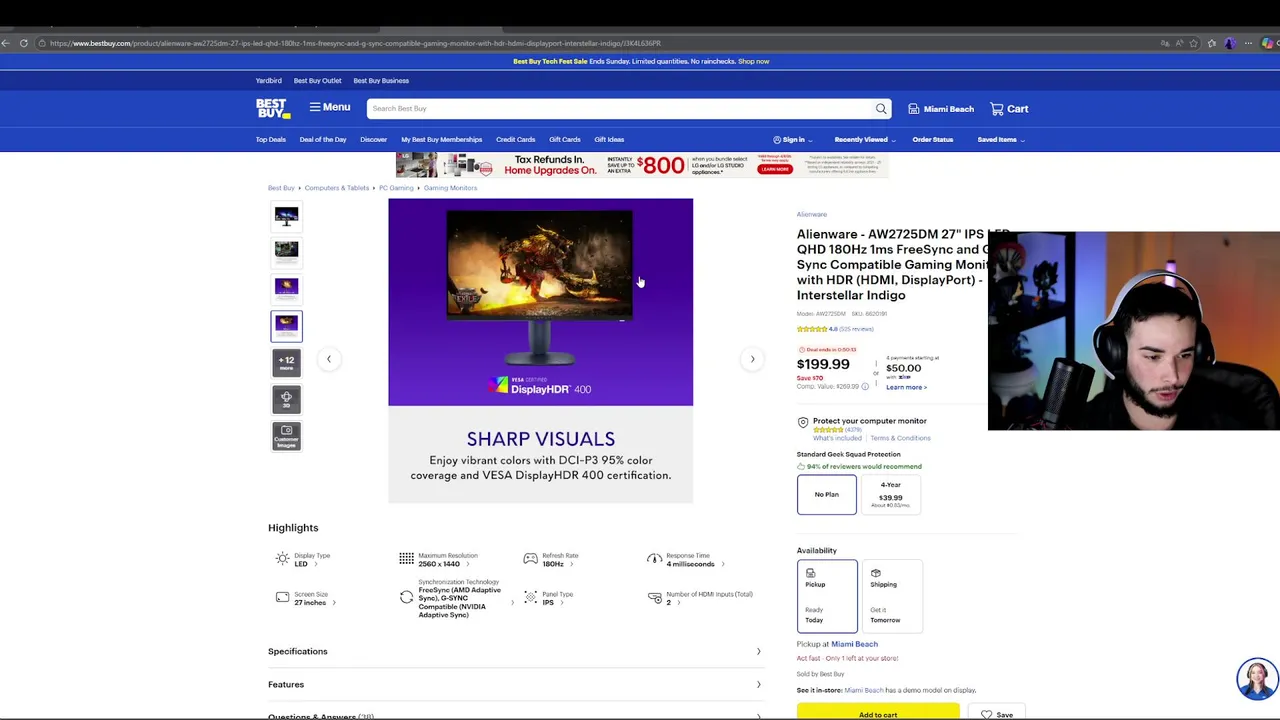Open the +12 more images thumbnail
1280x720 pixels.
point(286,362)
